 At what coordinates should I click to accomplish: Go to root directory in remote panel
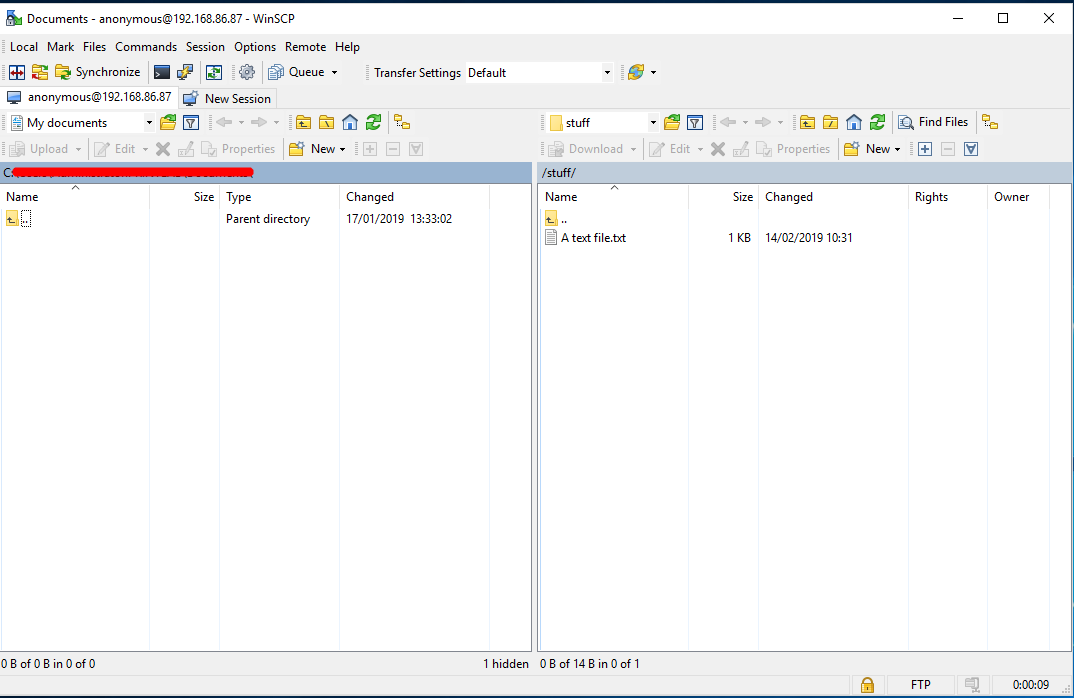[831, 123]
